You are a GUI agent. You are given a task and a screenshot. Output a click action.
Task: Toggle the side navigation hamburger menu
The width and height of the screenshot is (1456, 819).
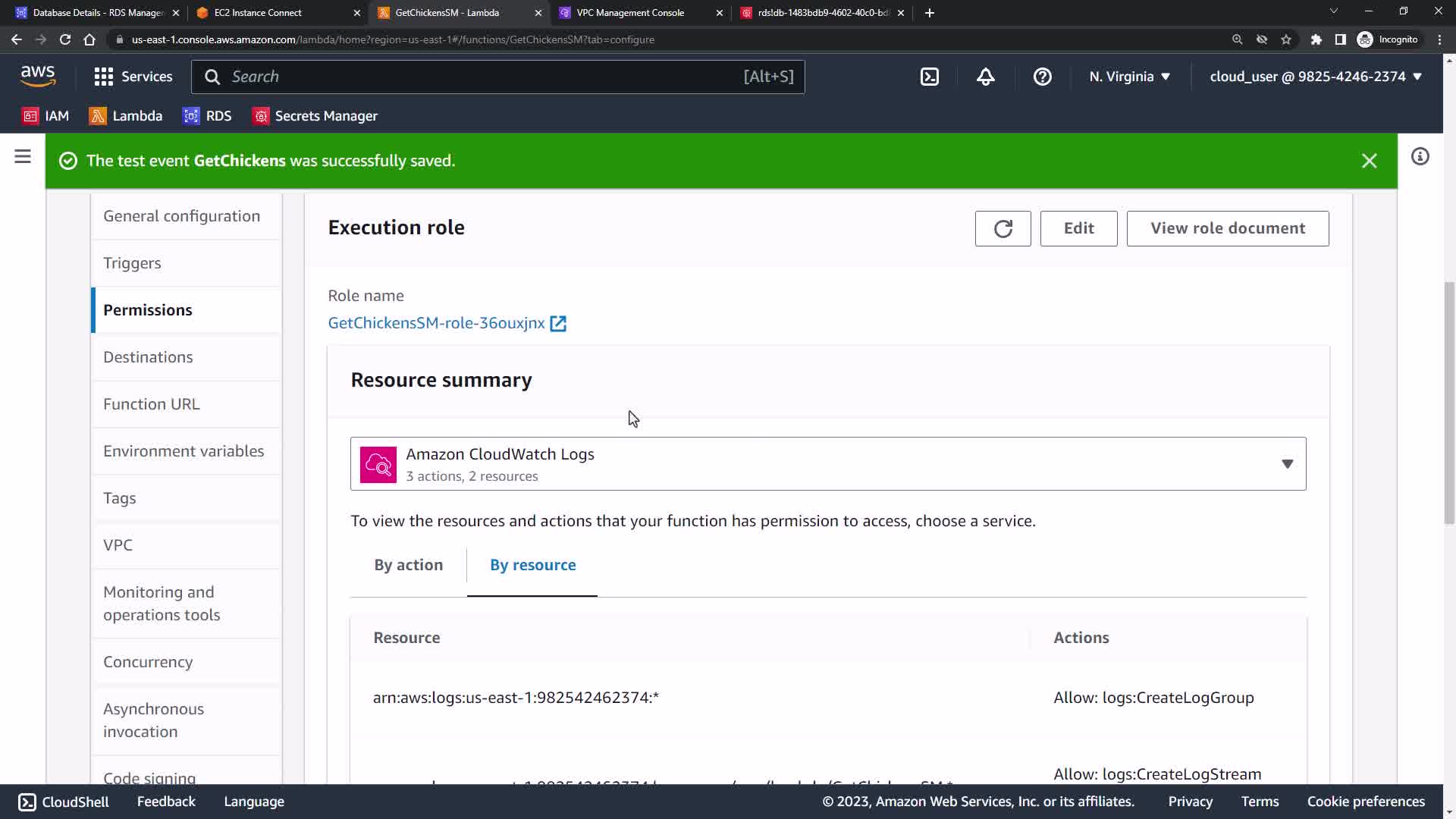pyautogui.click(x=23, y=157)
